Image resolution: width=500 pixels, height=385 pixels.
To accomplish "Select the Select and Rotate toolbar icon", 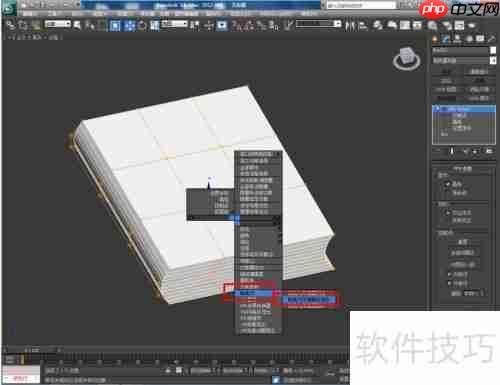I will click(x=142, y=25).
